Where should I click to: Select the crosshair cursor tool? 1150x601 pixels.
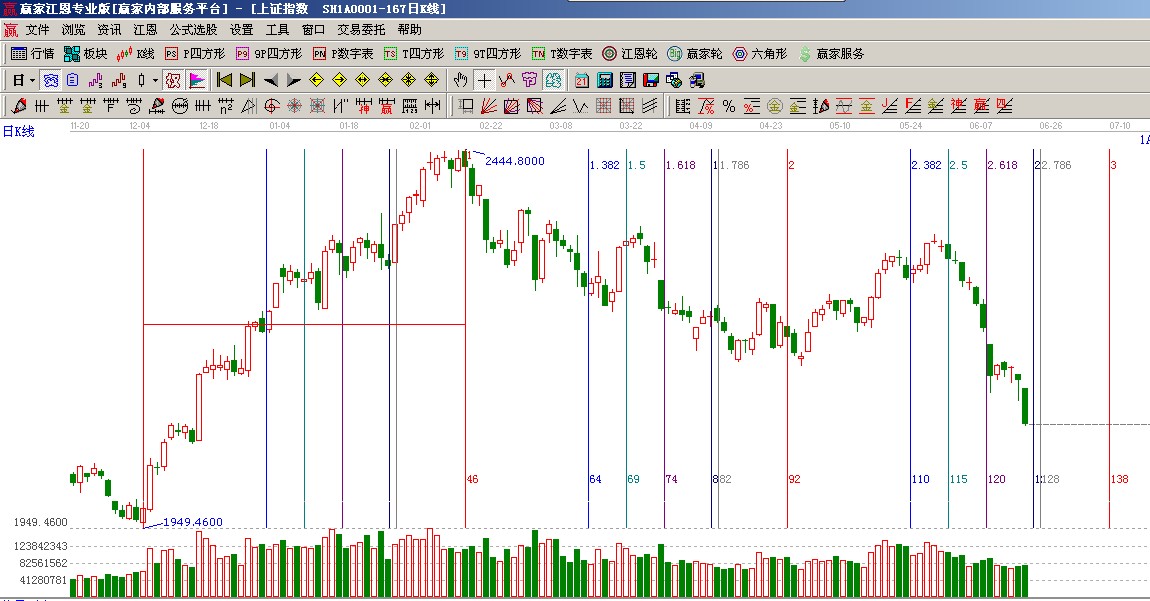click(x=484, y=80)
